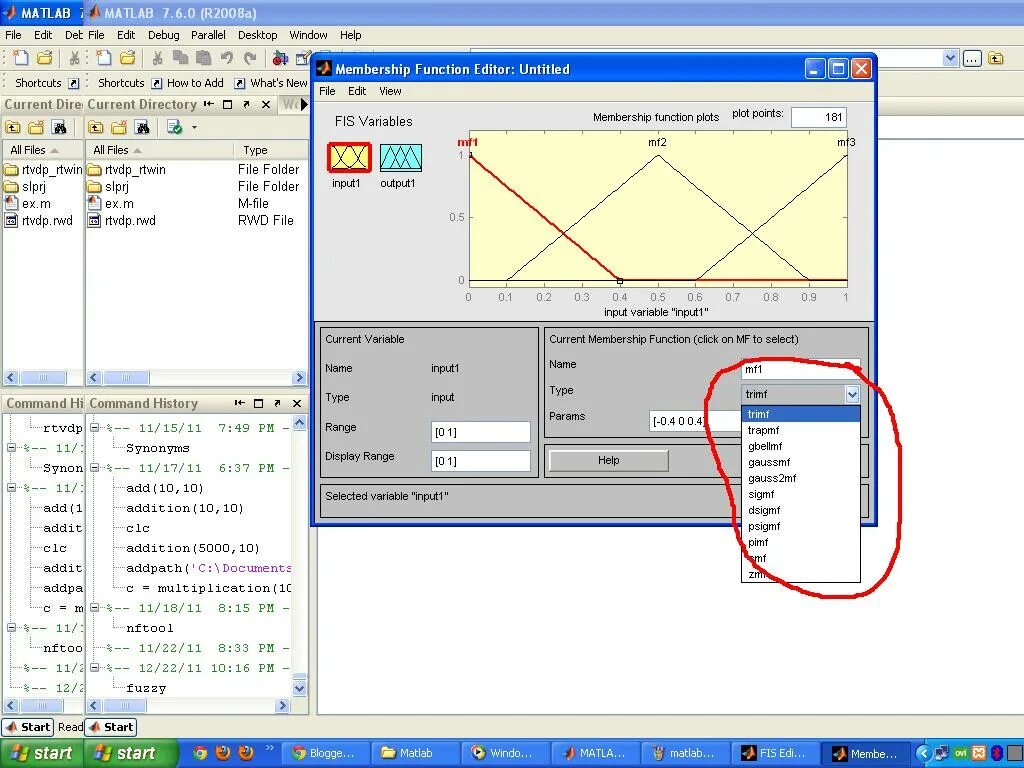The height and width of the screenshot is (768, 1024).
Task: Select the output1 FIS variable icon
Action: coord(400,157)
